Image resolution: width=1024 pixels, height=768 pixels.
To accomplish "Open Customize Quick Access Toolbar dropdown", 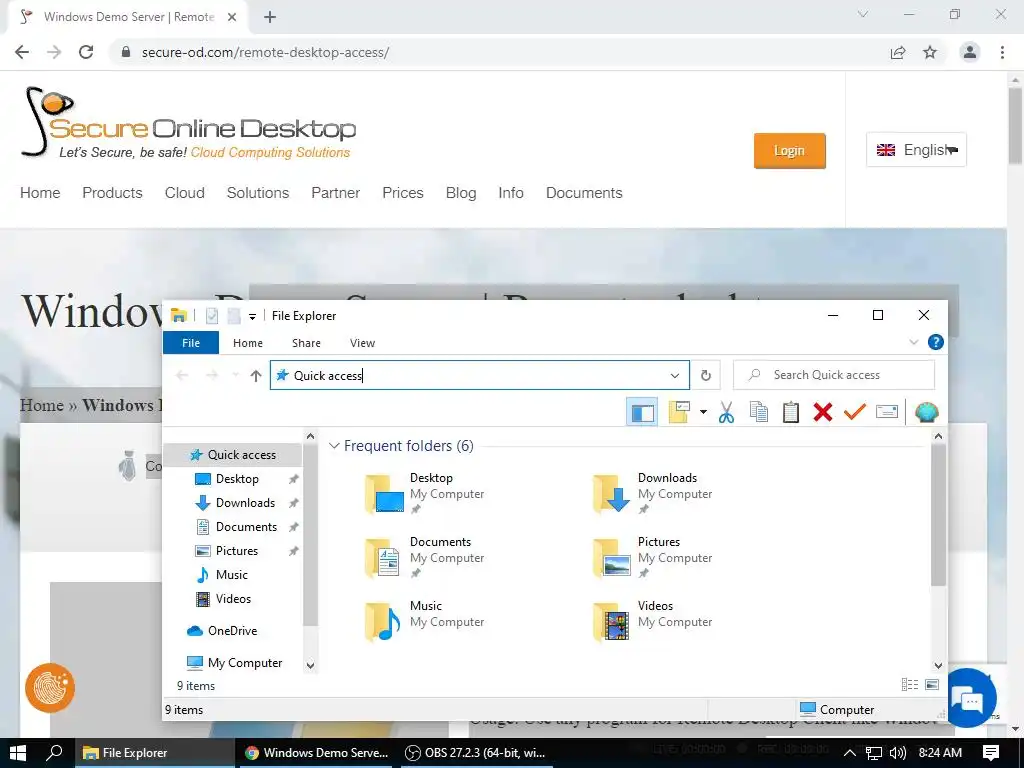I will (252, 317).
